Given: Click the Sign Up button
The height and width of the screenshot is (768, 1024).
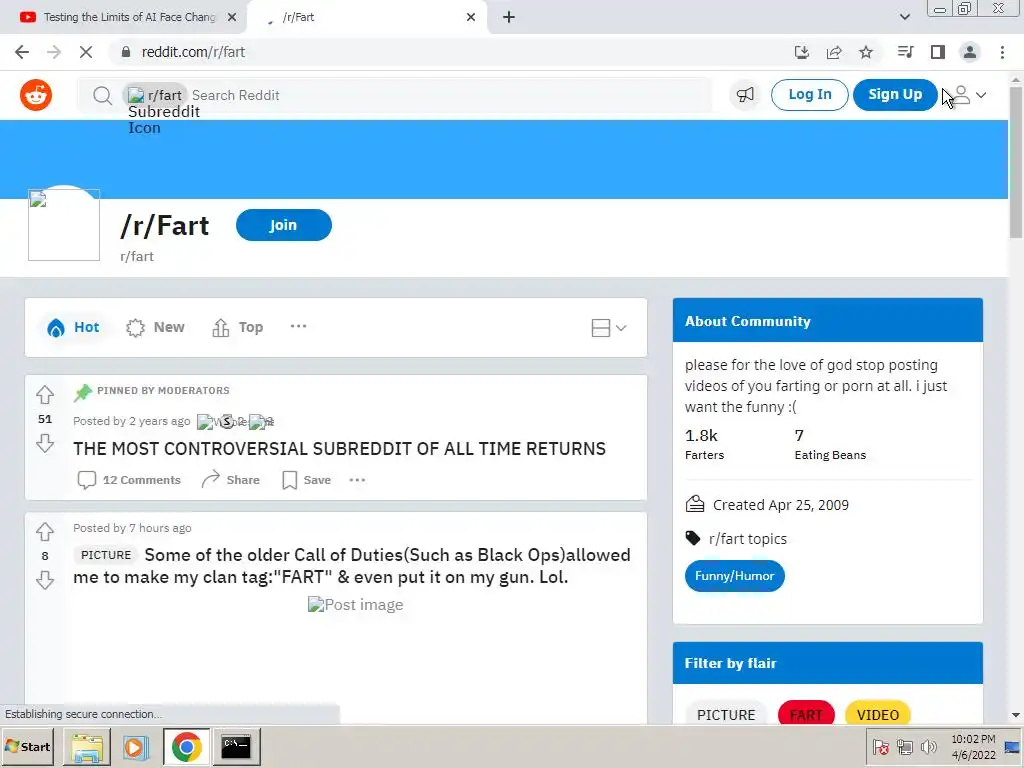Looking at the screenshot, I should 895,95.
